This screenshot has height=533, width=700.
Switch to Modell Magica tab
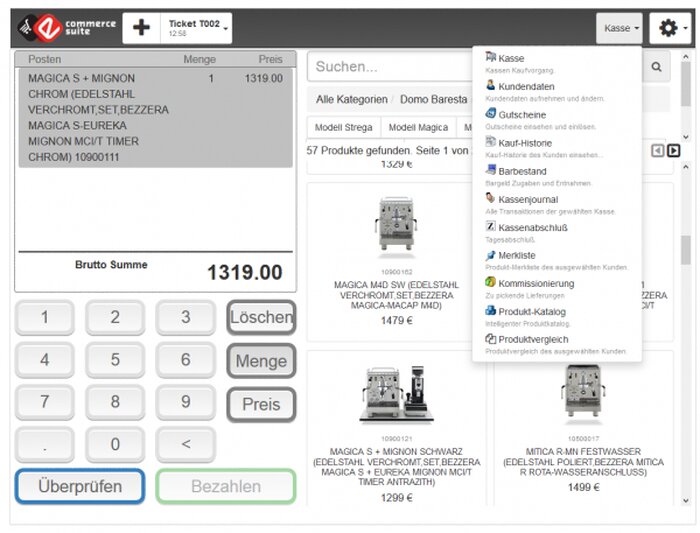(418, 128)
